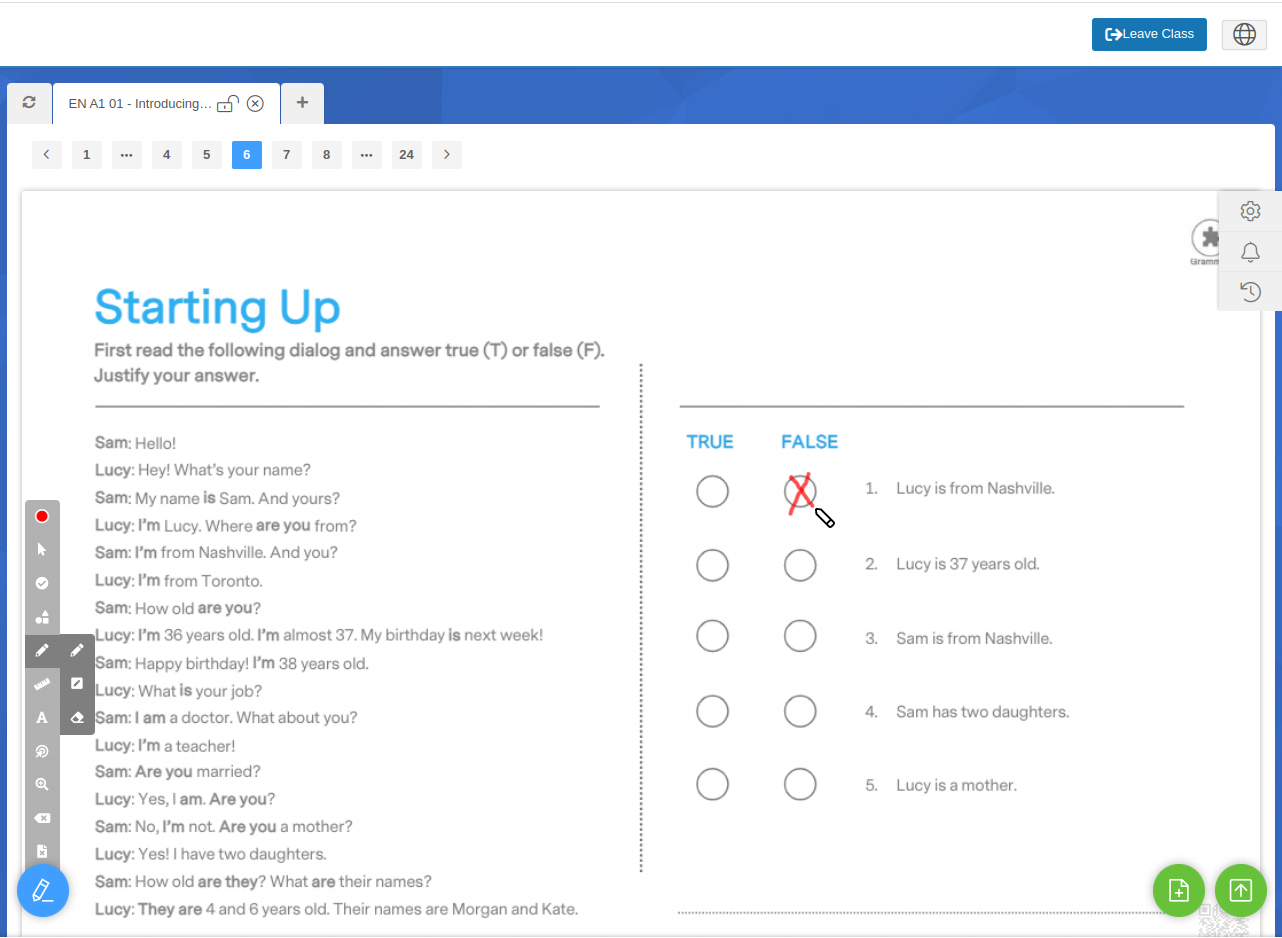Click the Grammar puzzle icon
This screenshot has width=1282, height=938.
point(1208,240)
